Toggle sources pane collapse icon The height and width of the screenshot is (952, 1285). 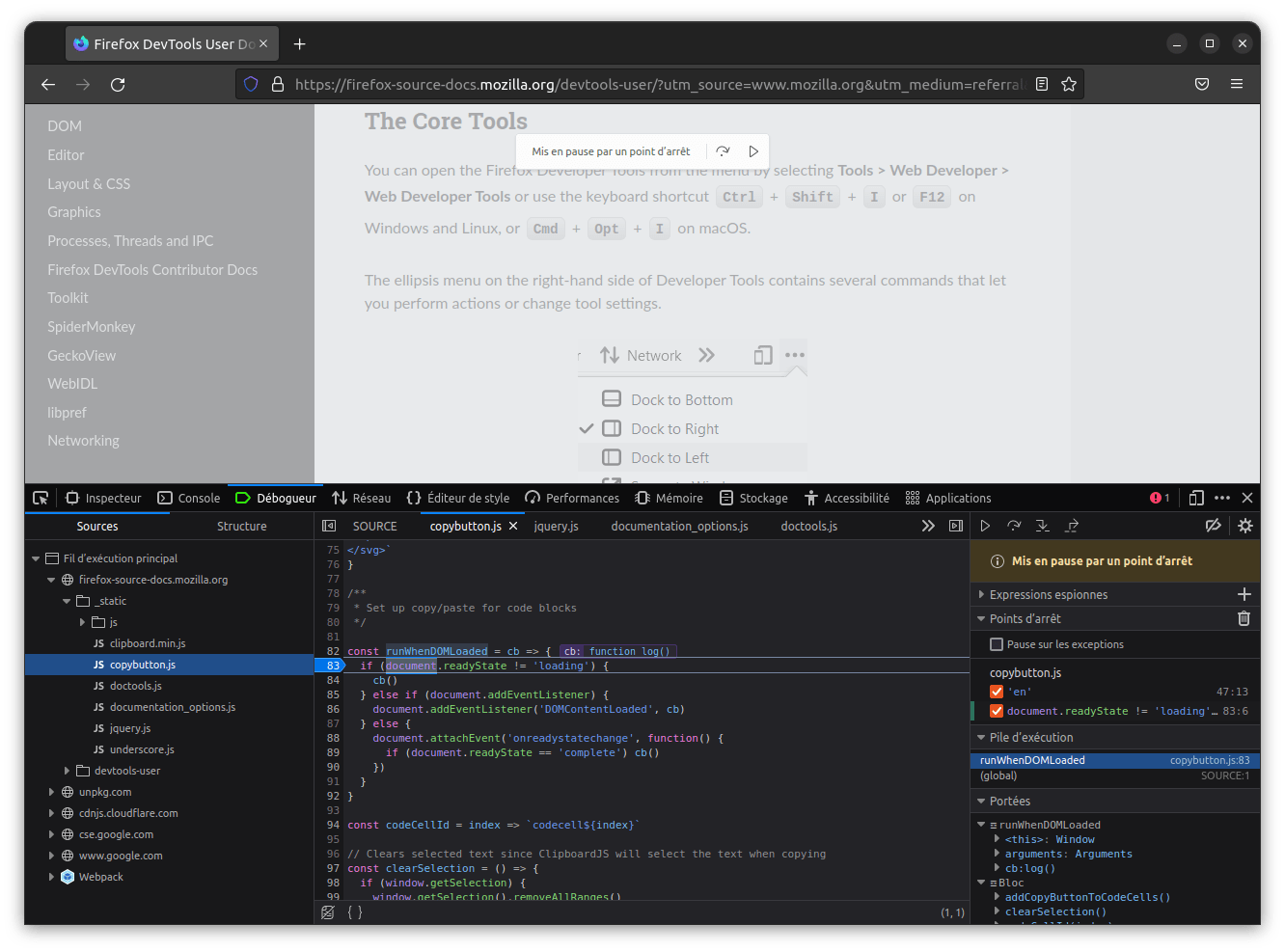click(329, 526)
